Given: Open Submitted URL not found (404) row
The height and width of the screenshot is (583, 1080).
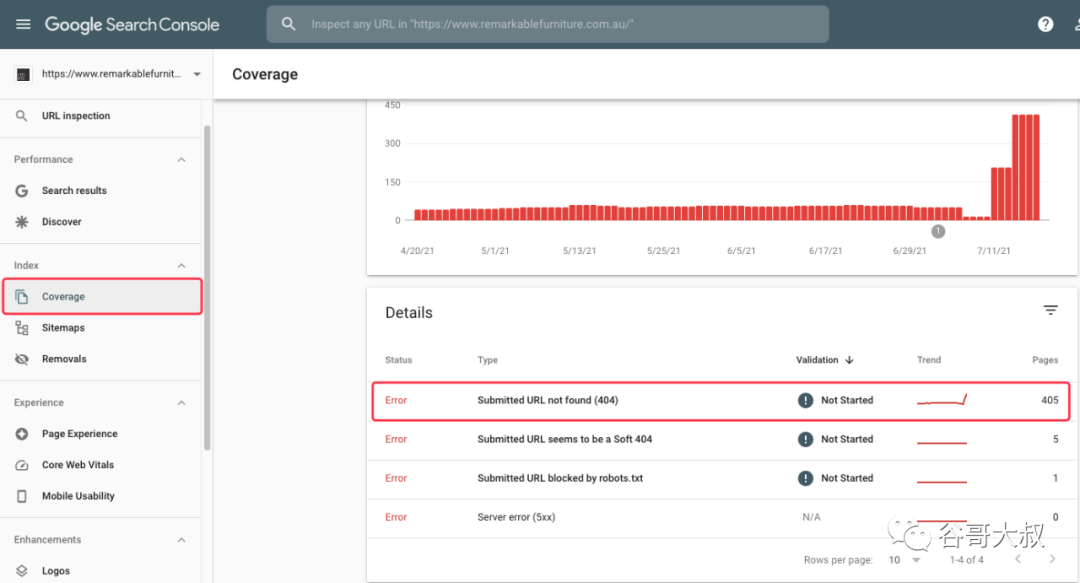Looking at the screenshot, I should click(720, 400).
